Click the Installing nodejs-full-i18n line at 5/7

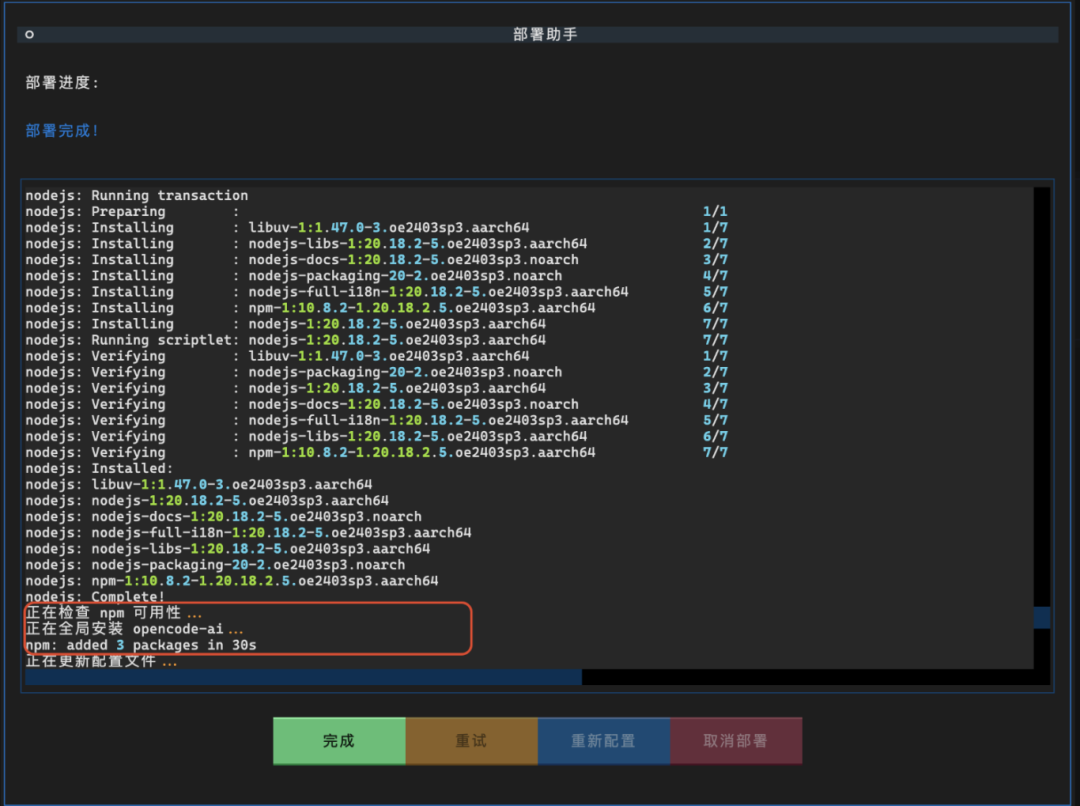376,291
